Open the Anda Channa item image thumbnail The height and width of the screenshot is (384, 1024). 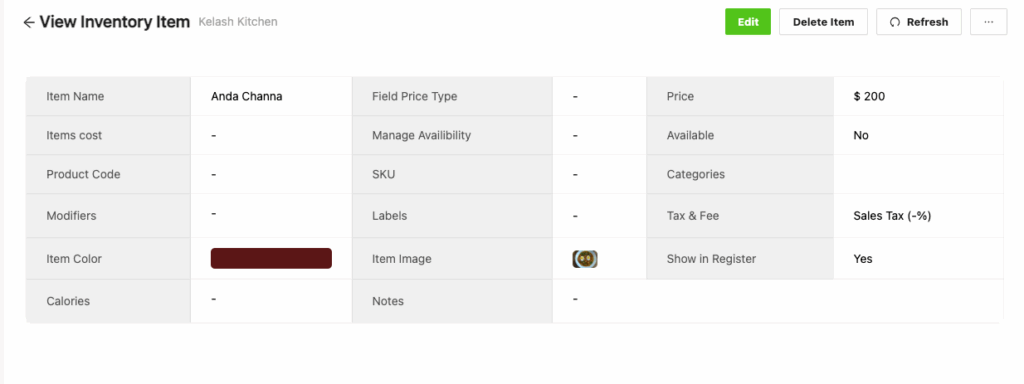(x=584, y=259)
